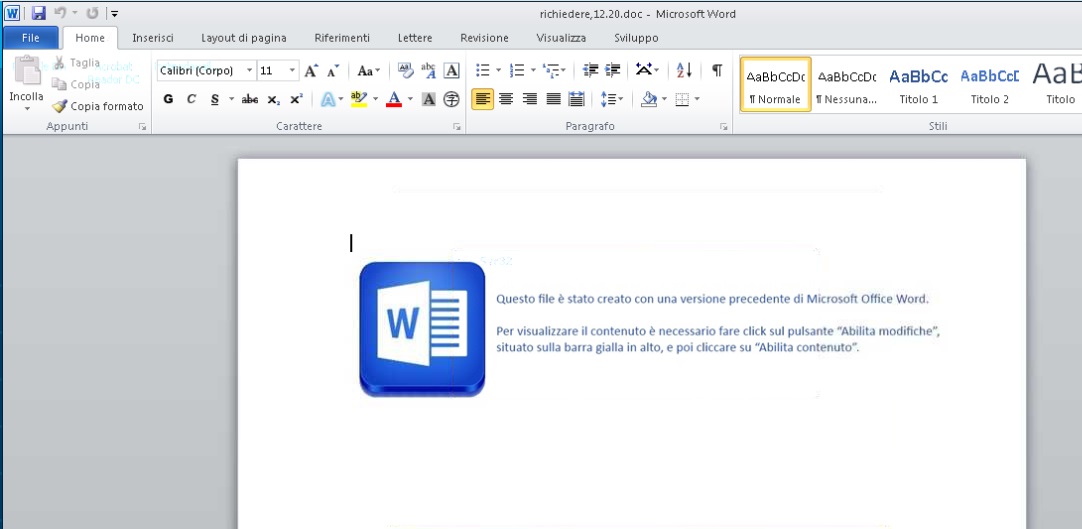
Task: Toggle show paragraph marks ¶
Action: pos(717,70)
